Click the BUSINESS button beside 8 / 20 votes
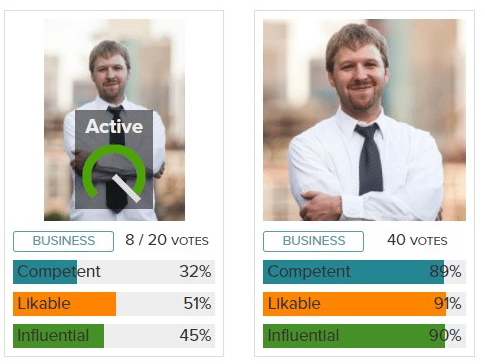485x364 pixels. (63, 241)
